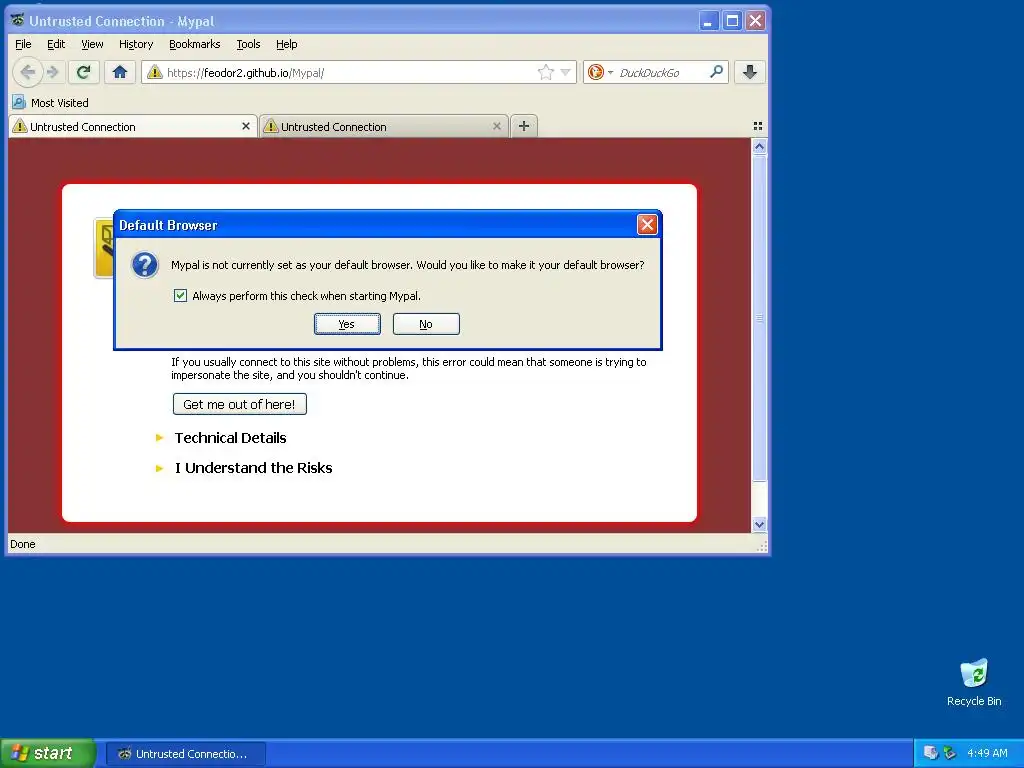Bookmark this page with the star icon

546,72
